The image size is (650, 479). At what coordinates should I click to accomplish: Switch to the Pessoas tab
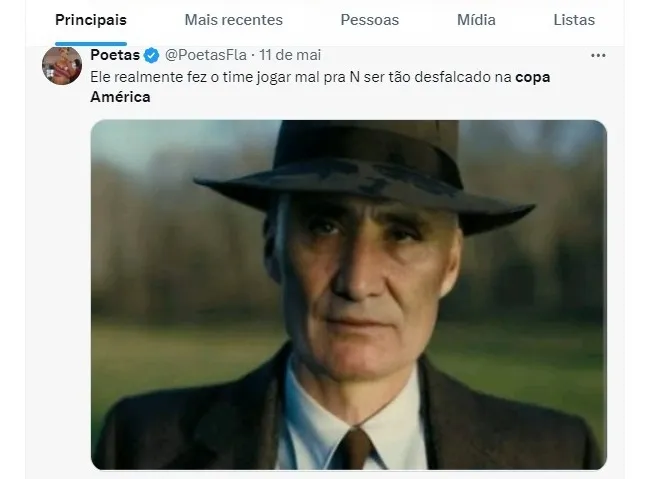(369, 20)
